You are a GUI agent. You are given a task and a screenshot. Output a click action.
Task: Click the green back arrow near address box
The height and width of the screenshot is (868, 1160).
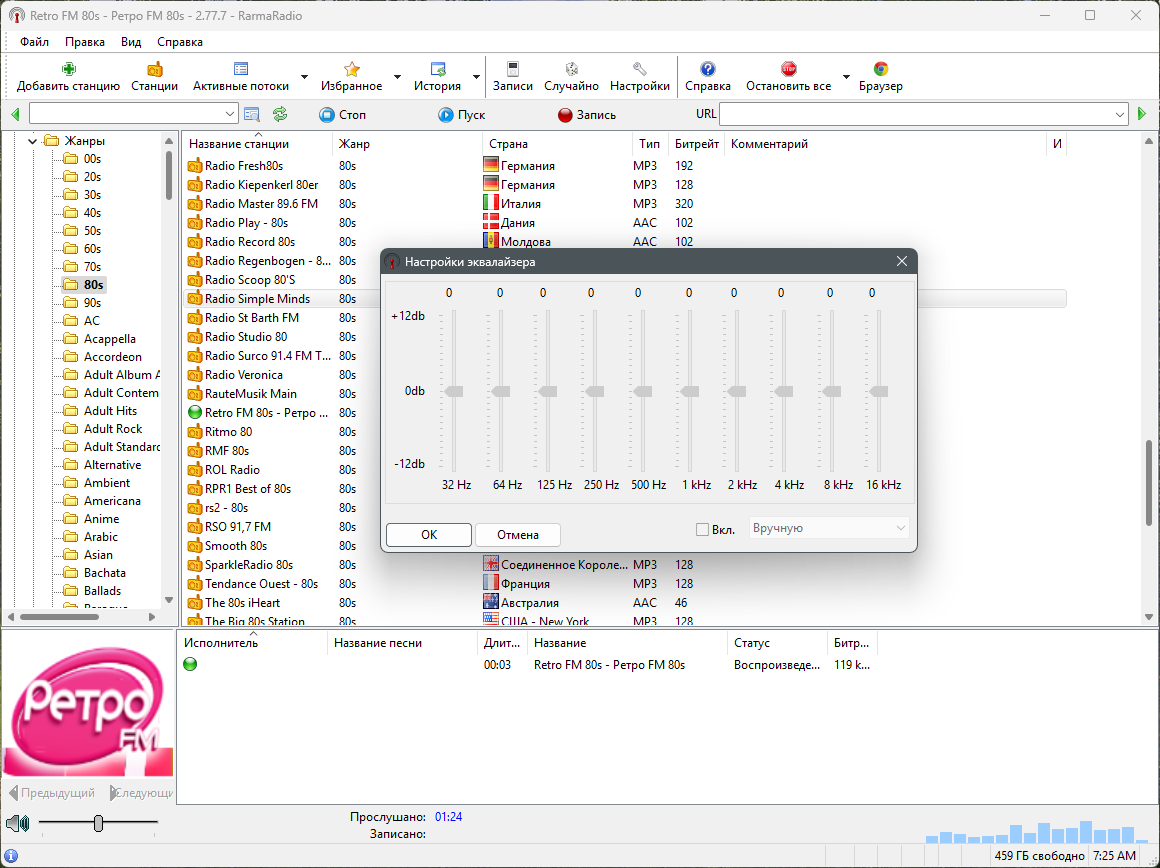pyautogui.click(x=16, y=115)
